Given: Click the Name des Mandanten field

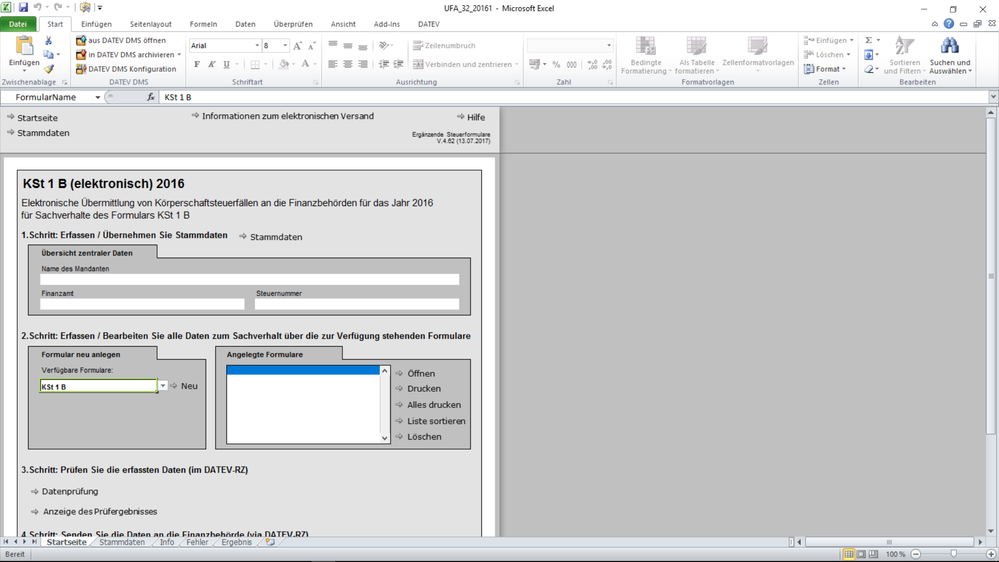Looking at the screenshot, I should [x=249, y=279].
